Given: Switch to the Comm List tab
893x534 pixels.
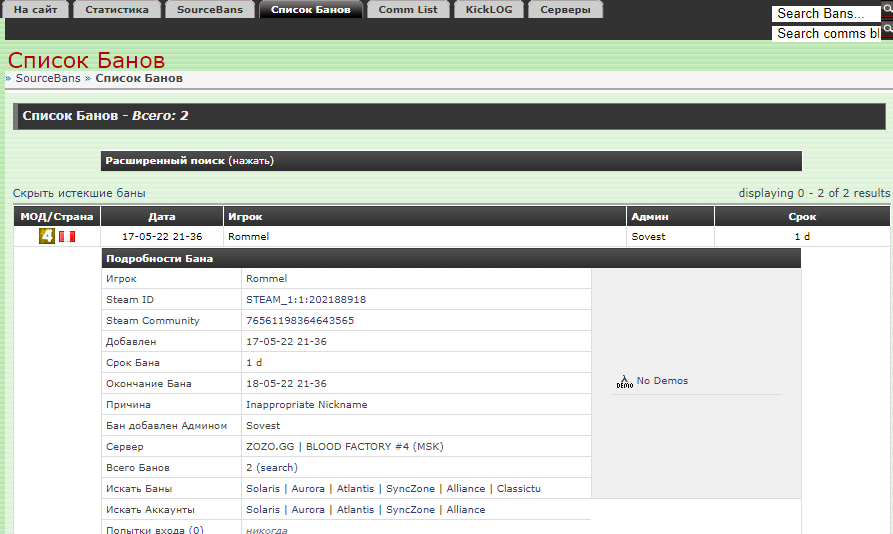Looking at the screenshot, I should click(408, 10).
